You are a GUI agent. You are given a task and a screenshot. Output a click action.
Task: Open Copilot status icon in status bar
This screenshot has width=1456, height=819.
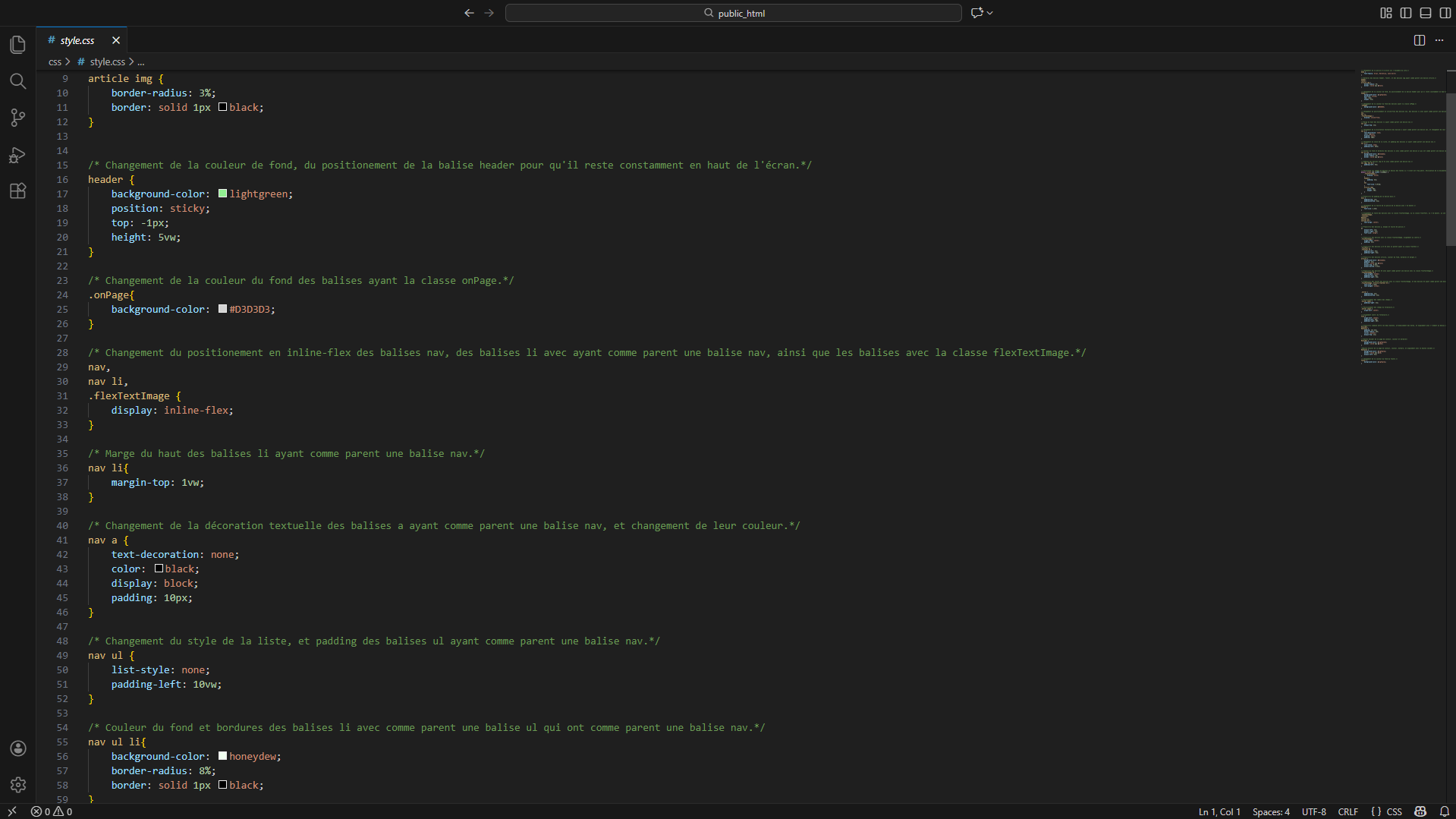pos(1420,811)
